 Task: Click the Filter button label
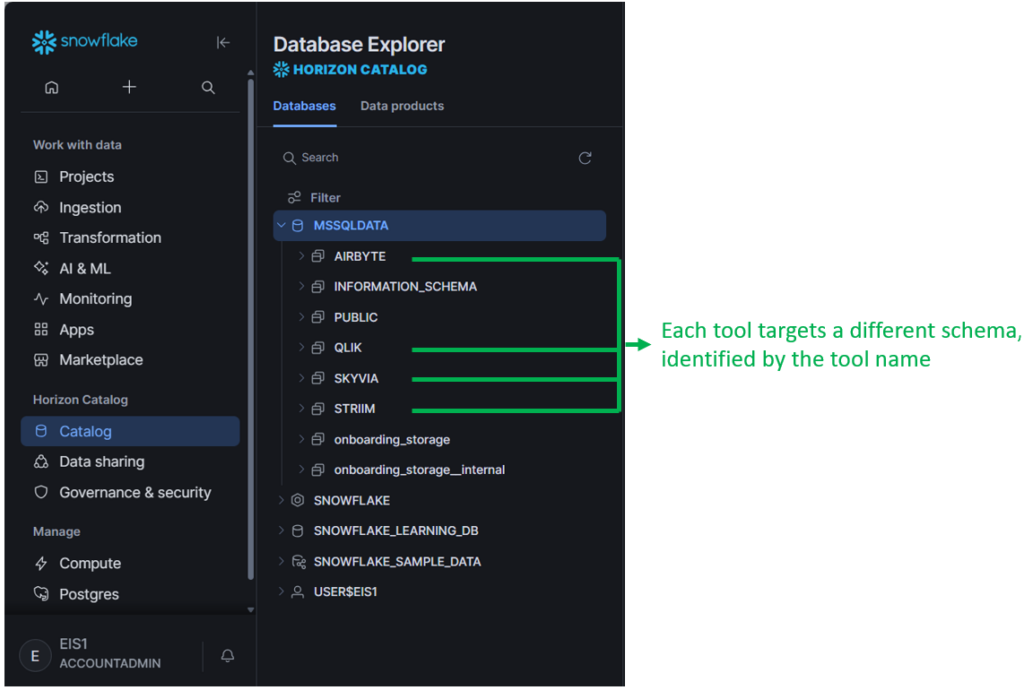tap(325, 198)
